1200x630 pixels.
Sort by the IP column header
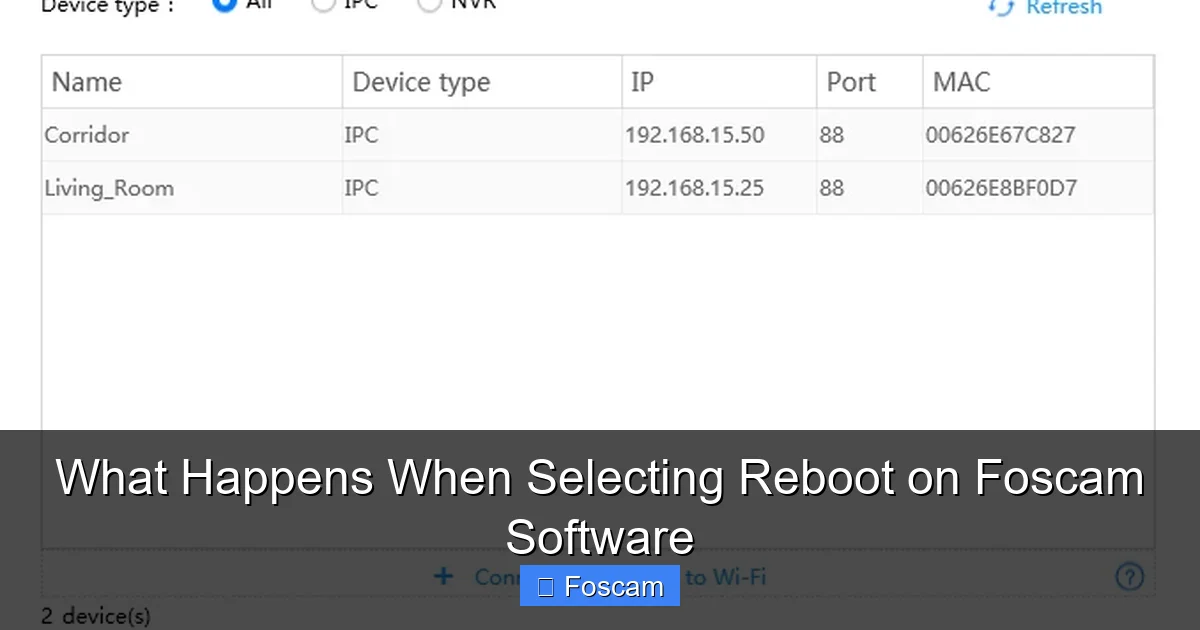tap(642, 82)
